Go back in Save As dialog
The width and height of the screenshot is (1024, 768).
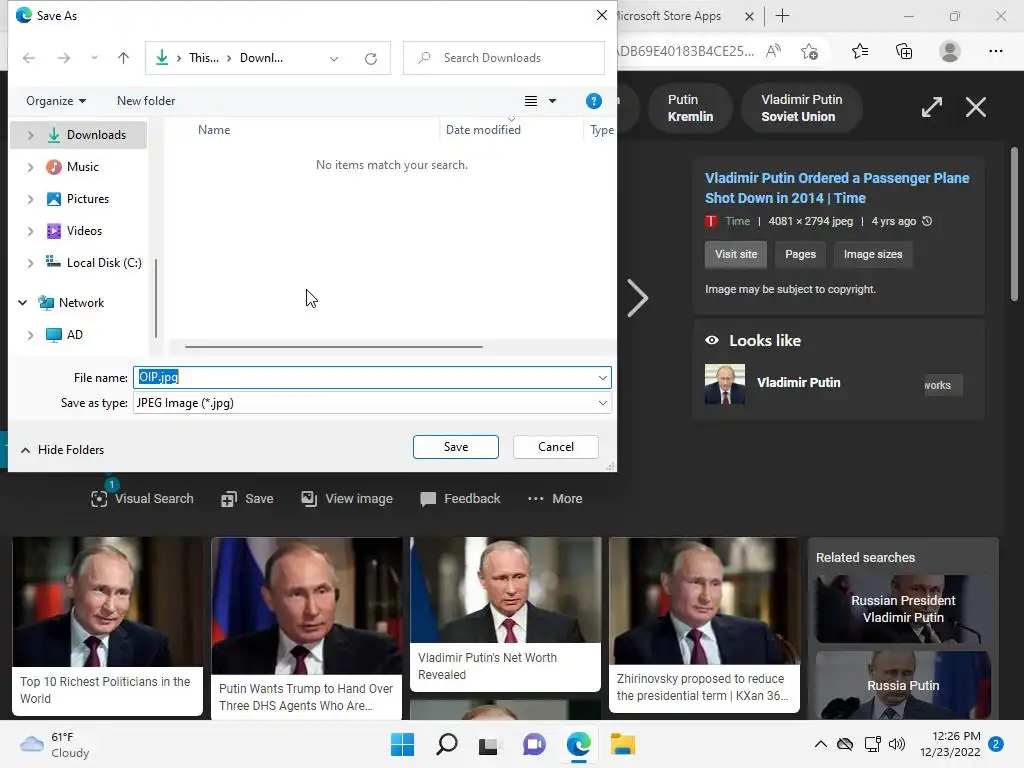pos(29,58)
